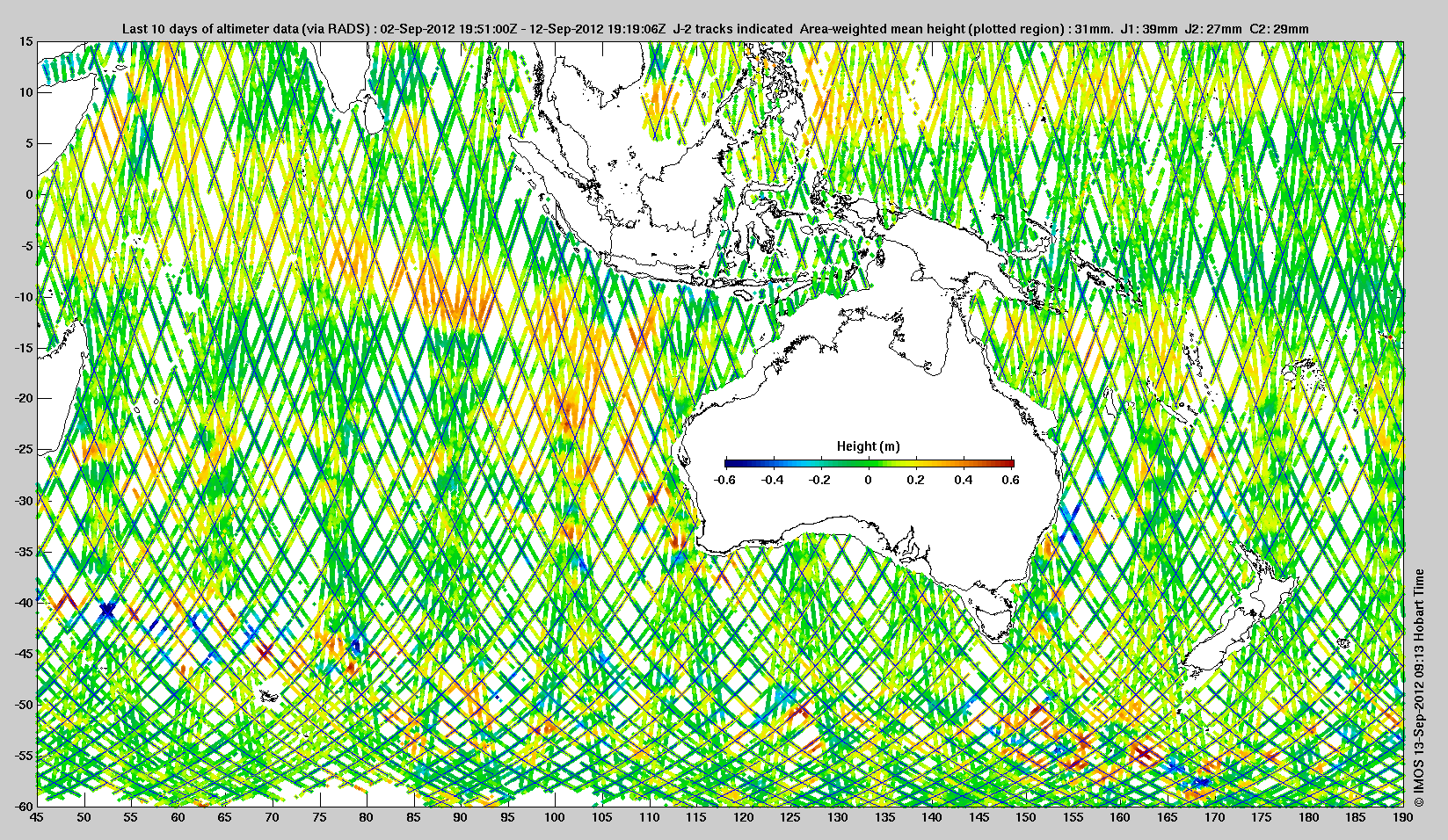Click longitude axis tick label "190"
Viewport: 1448px width, 840px height.
[1403, 817]
